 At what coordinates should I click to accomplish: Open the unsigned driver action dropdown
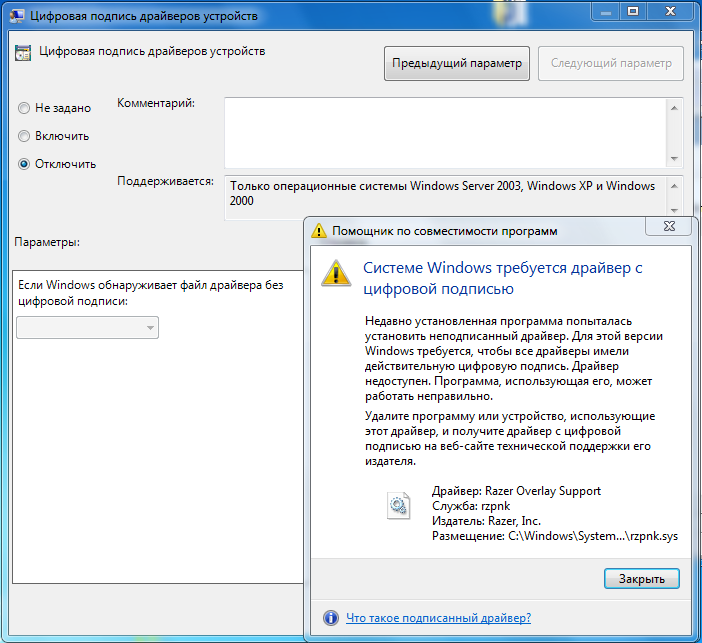(x=87, y=328)
